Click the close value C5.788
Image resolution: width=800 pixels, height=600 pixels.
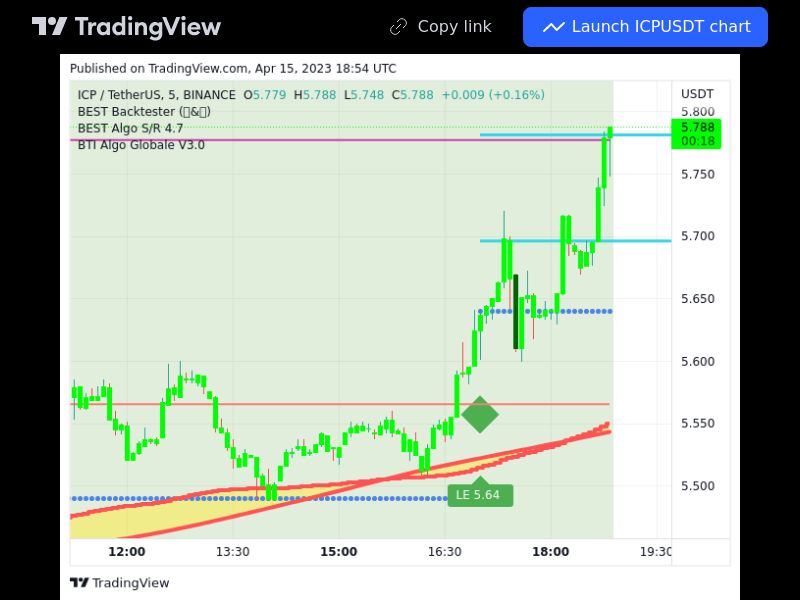[x=412, y=95]
